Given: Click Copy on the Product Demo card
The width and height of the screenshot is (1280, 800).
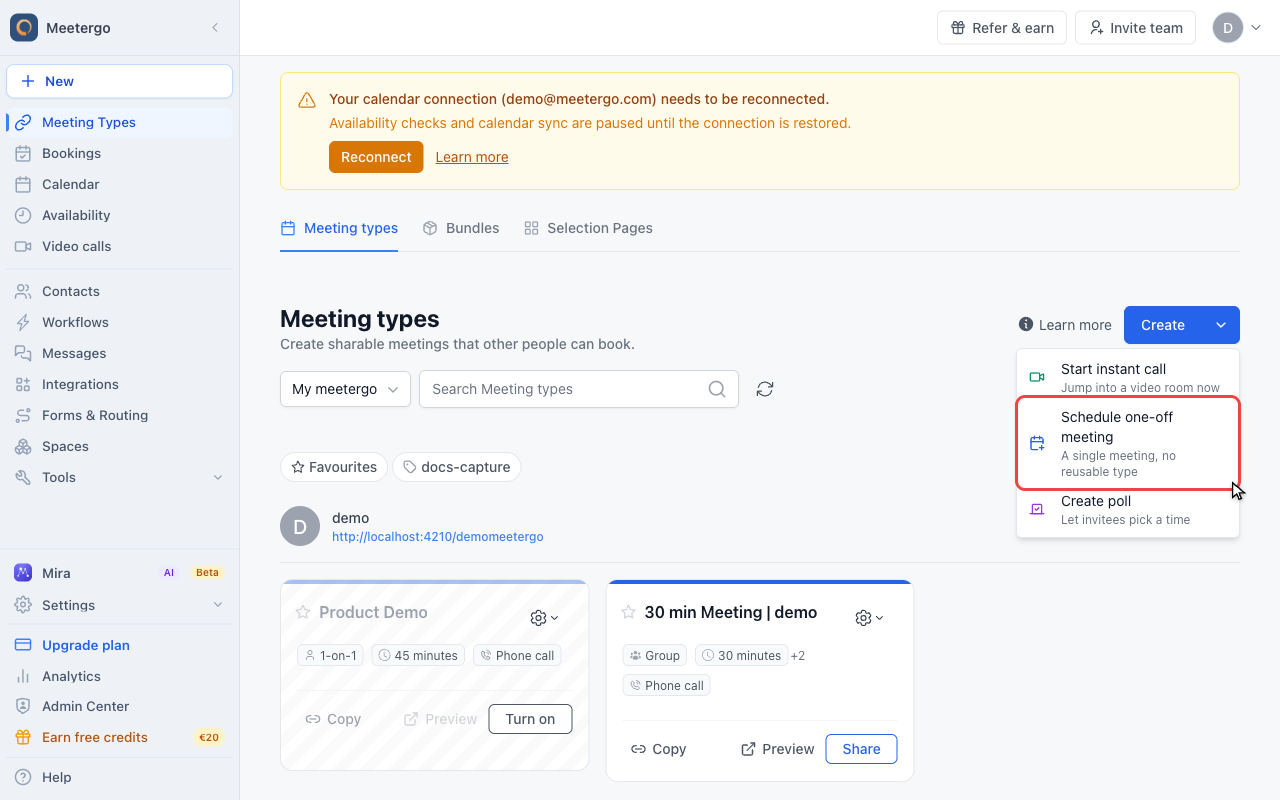Looking at the screenshot, I should (x=333, y=719).
